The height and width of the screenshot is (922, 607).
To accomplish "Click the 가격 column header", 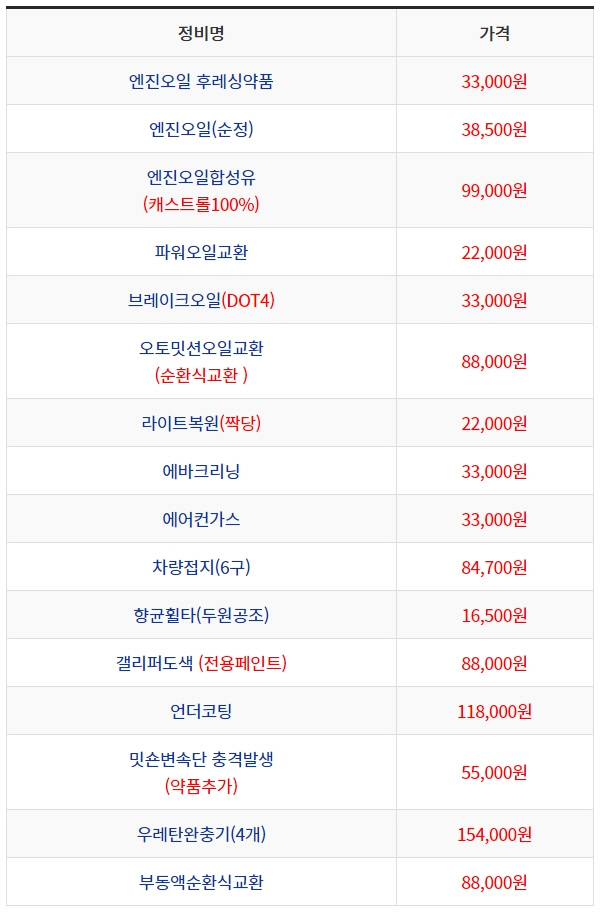I will [x=494, y=33].
